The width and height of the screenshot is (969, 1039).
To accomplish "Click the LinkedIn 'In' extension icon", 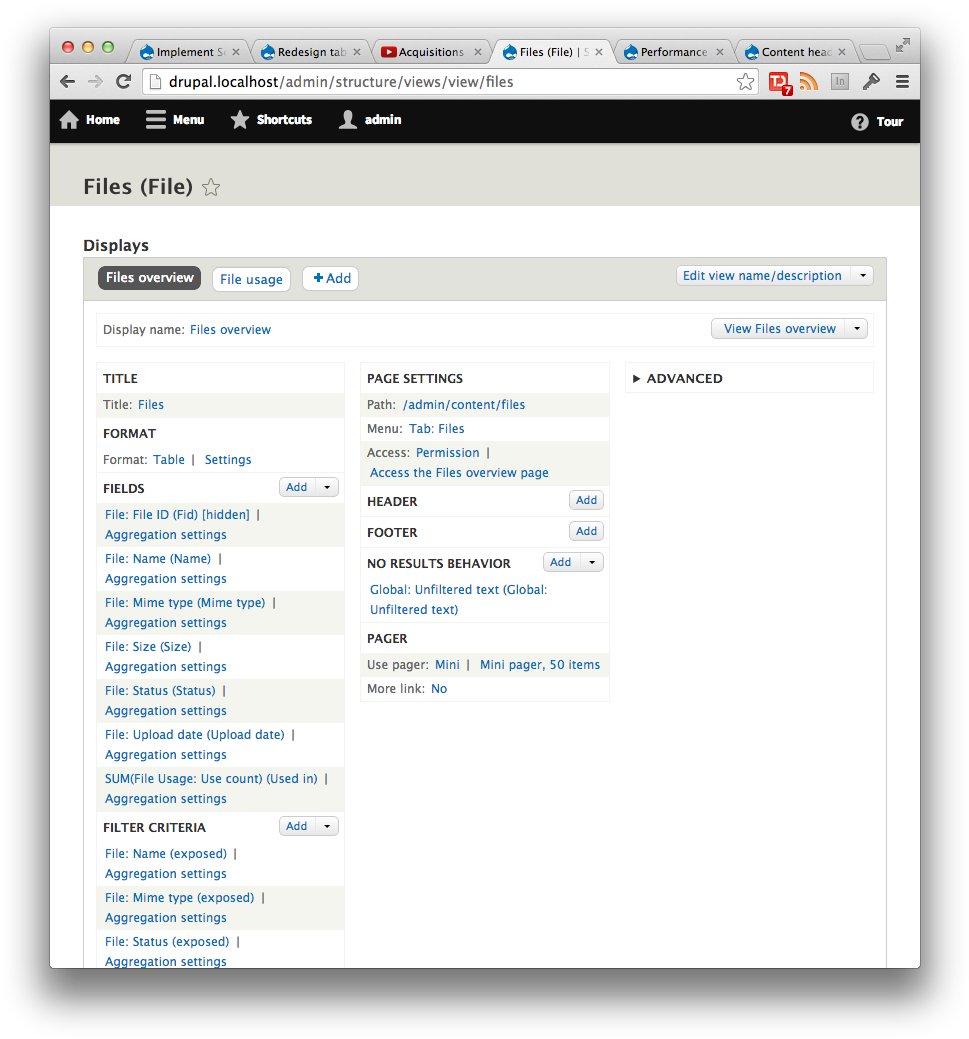I will pos(839,81).
